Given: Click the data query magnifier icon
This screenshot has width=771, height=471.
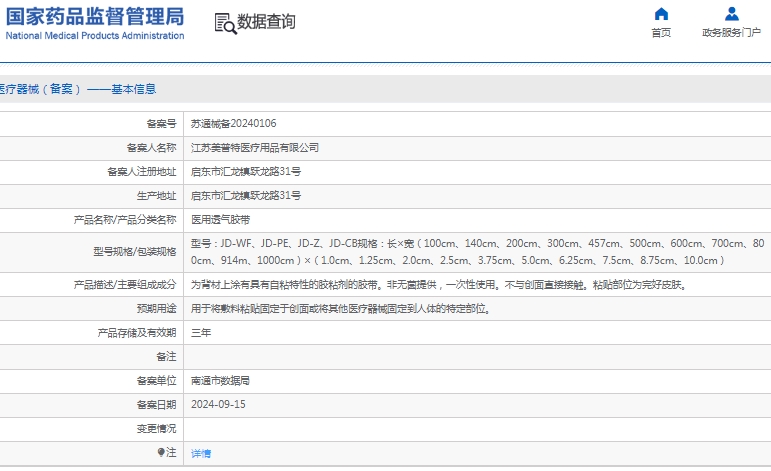Looking at the screenshot, I should click(226, 24).
